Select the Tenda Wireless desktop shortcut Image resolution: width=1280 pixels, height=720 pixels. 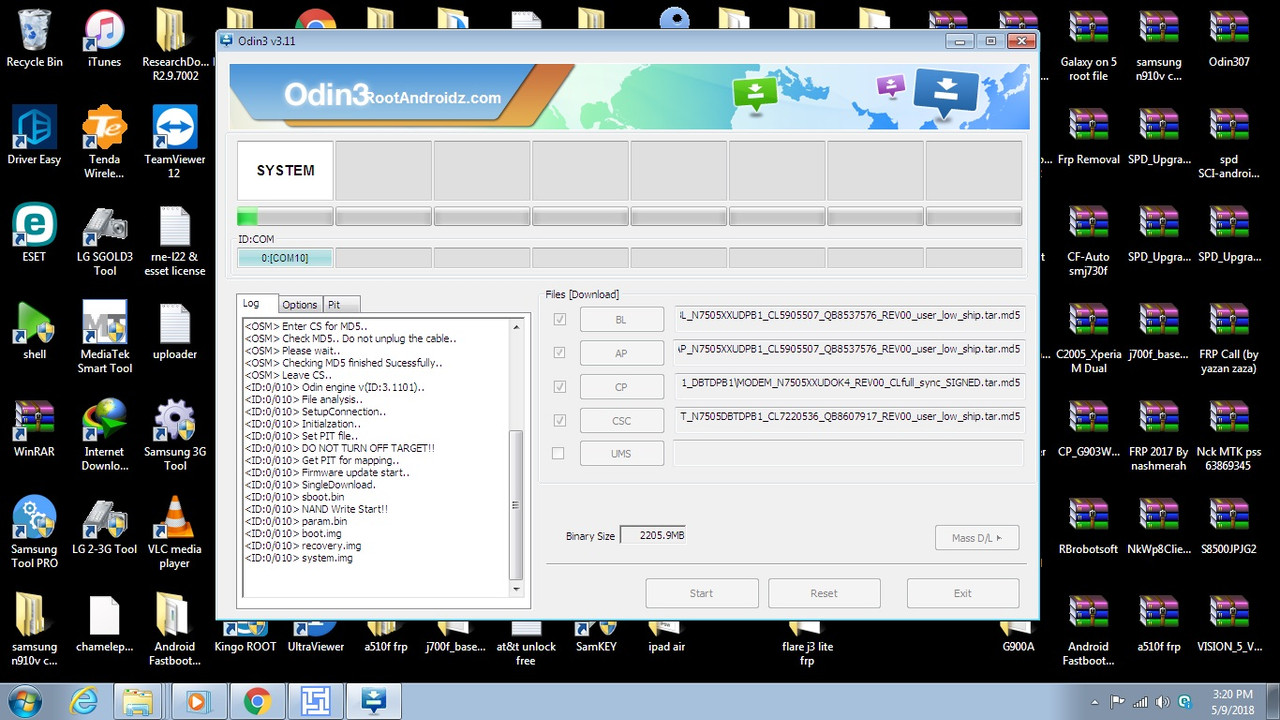[104, 143]
